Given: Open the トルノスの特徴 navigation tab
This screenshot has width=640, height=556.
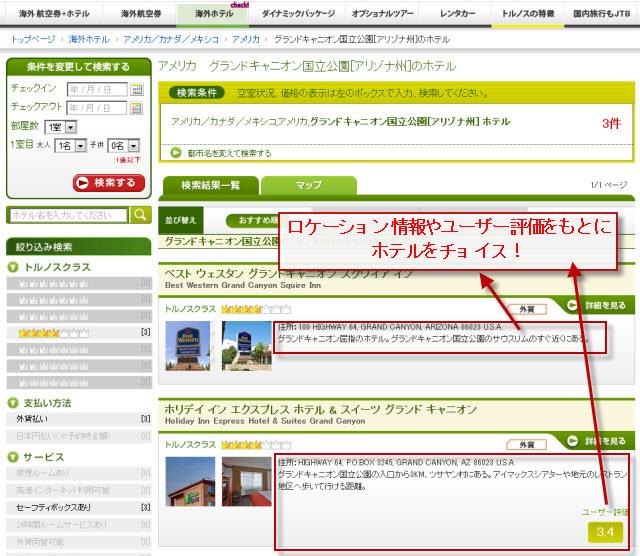Looking at the screenshot, I should 527,13.
